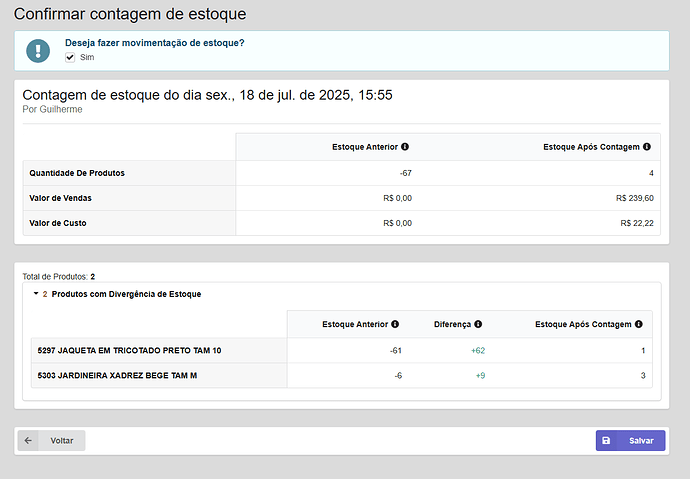Click the floppy disk icon on Salvar
This screenshot has width=690, height=479.
pyautogui.click(x=607, y=440)
